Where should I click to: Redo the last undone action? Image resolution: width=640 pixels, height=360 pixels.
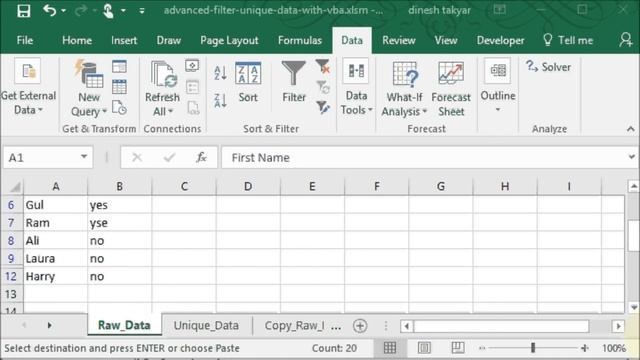point(81,11)
